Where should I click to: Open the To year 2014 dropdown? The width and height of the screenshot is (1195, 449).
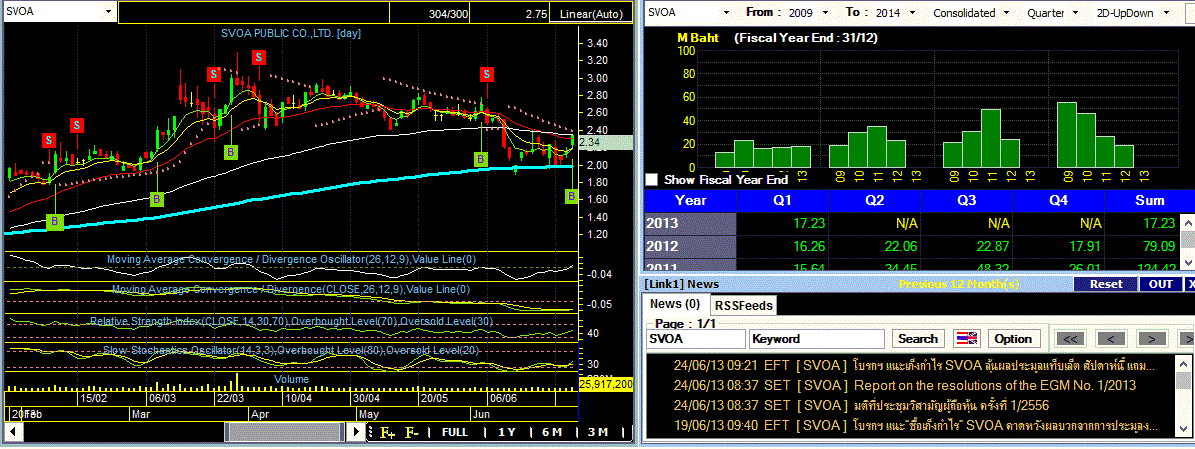[912, 13]
